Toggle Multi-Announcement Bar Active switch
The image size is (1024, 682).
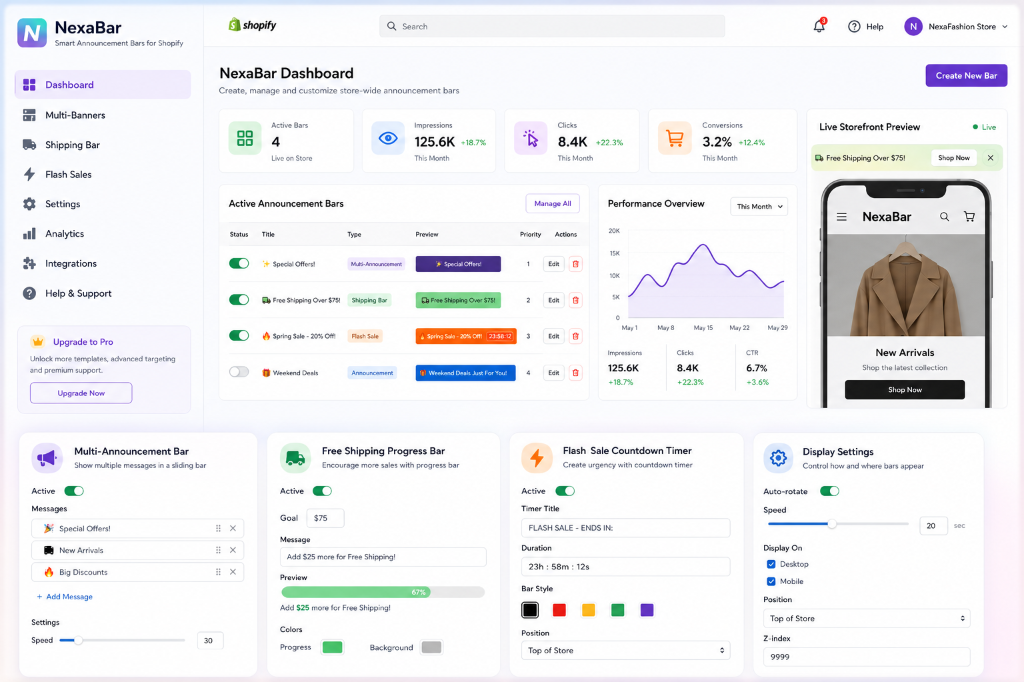click(74, 491)
